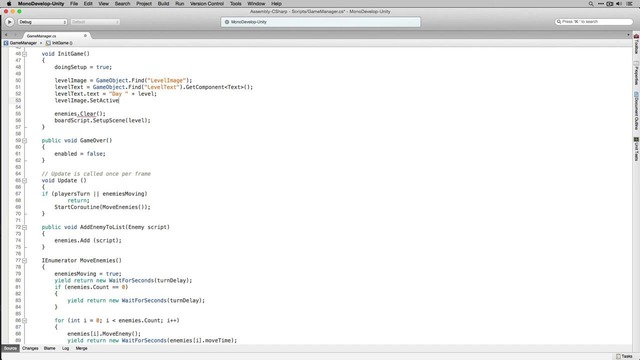Image resolution: width=640 pixels, height=360 pixels.
Task: Navigate forward with the right arrow icon
Action: coord(15,36)
